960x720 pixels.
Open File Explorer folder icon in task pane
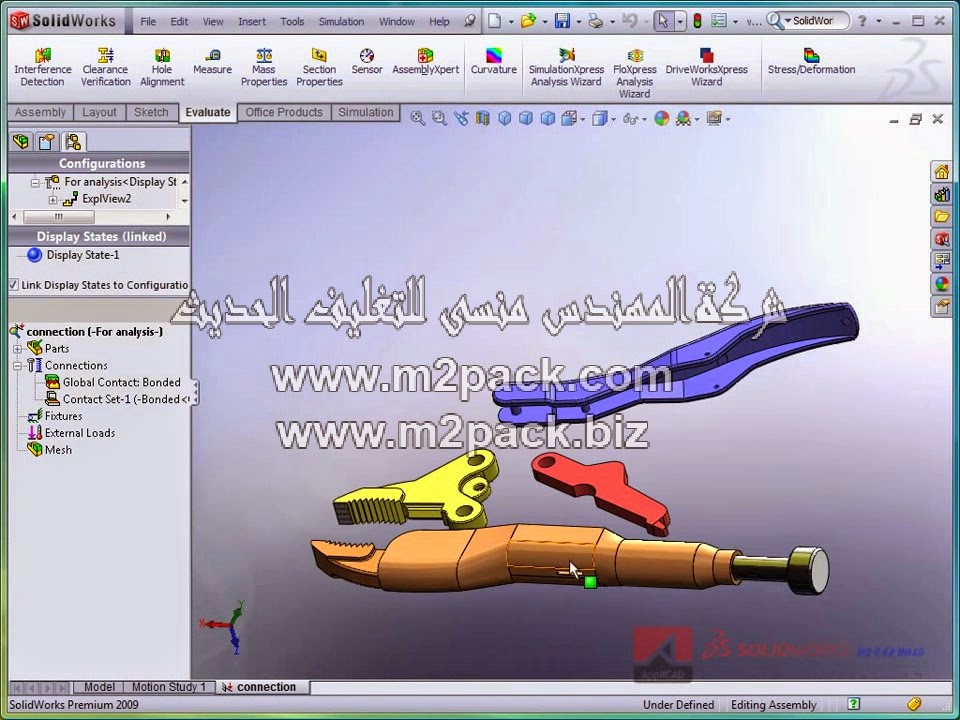coord(942,216)
